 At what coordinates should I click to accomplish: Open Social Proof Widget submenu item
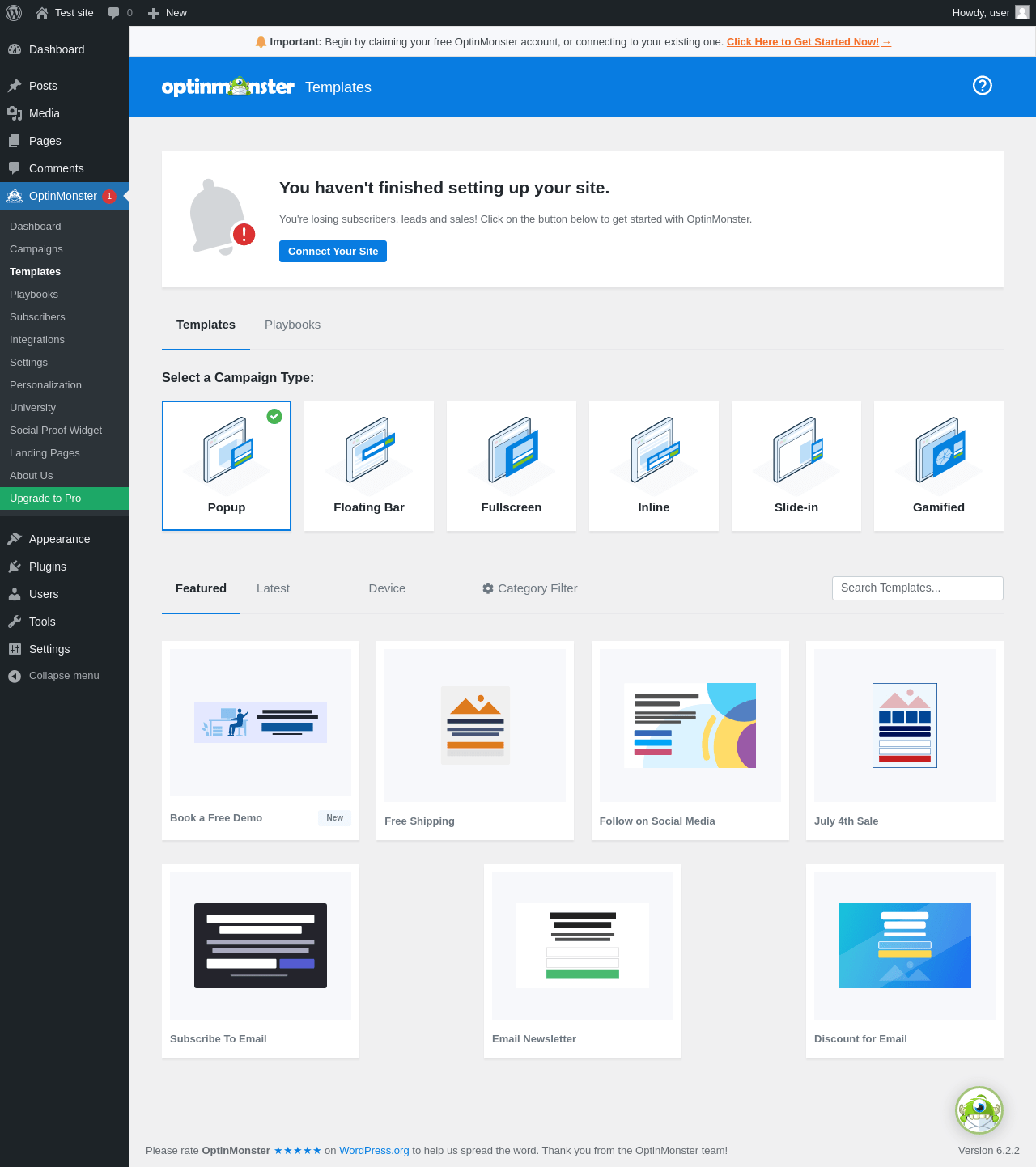click(56, 431)
